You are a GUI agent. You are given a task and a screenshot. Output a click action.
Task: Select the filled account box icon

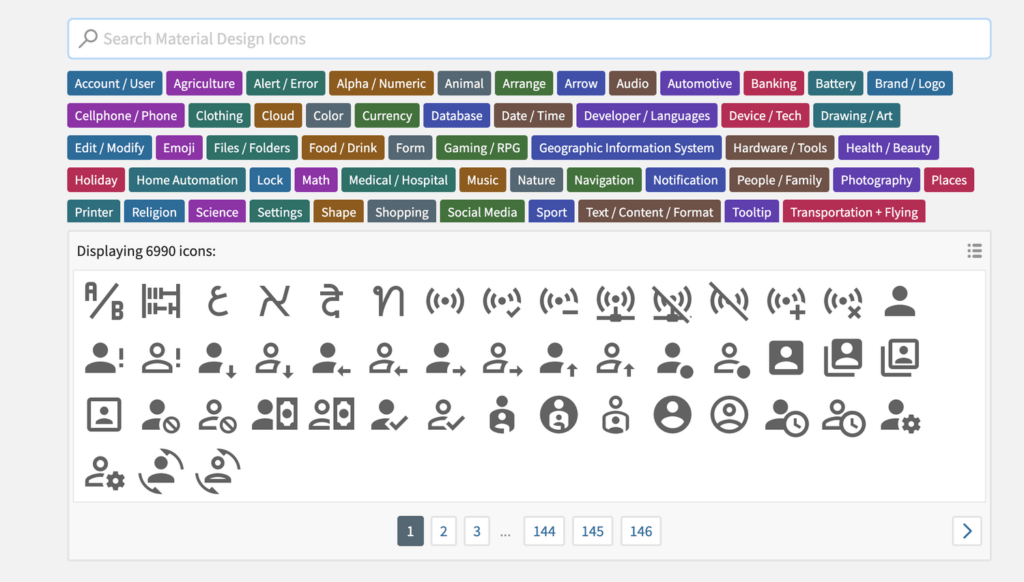786,358
